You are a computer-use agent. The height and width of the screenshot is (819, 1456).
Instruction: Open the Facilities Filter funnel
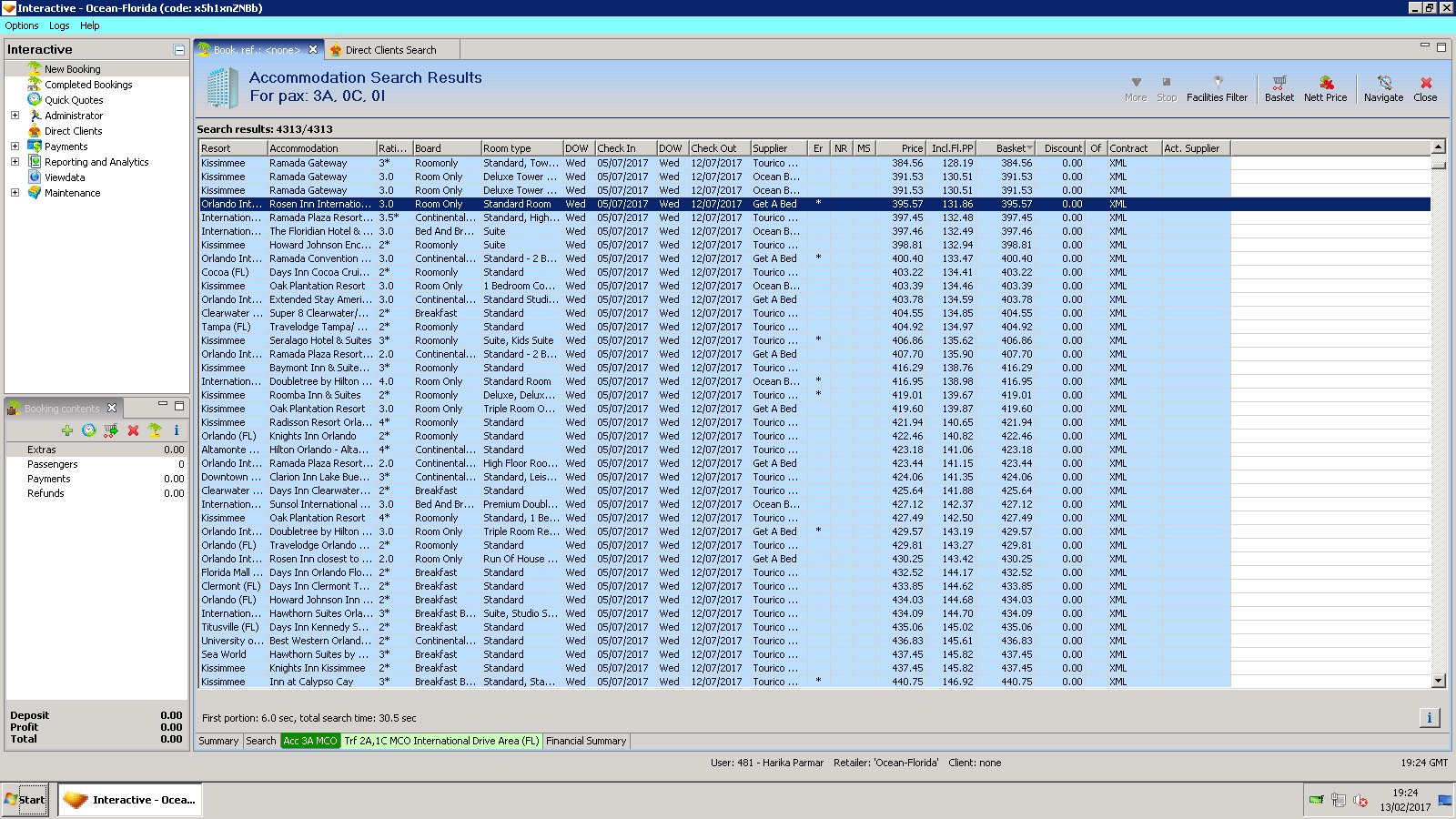[x=1217, y=88]
